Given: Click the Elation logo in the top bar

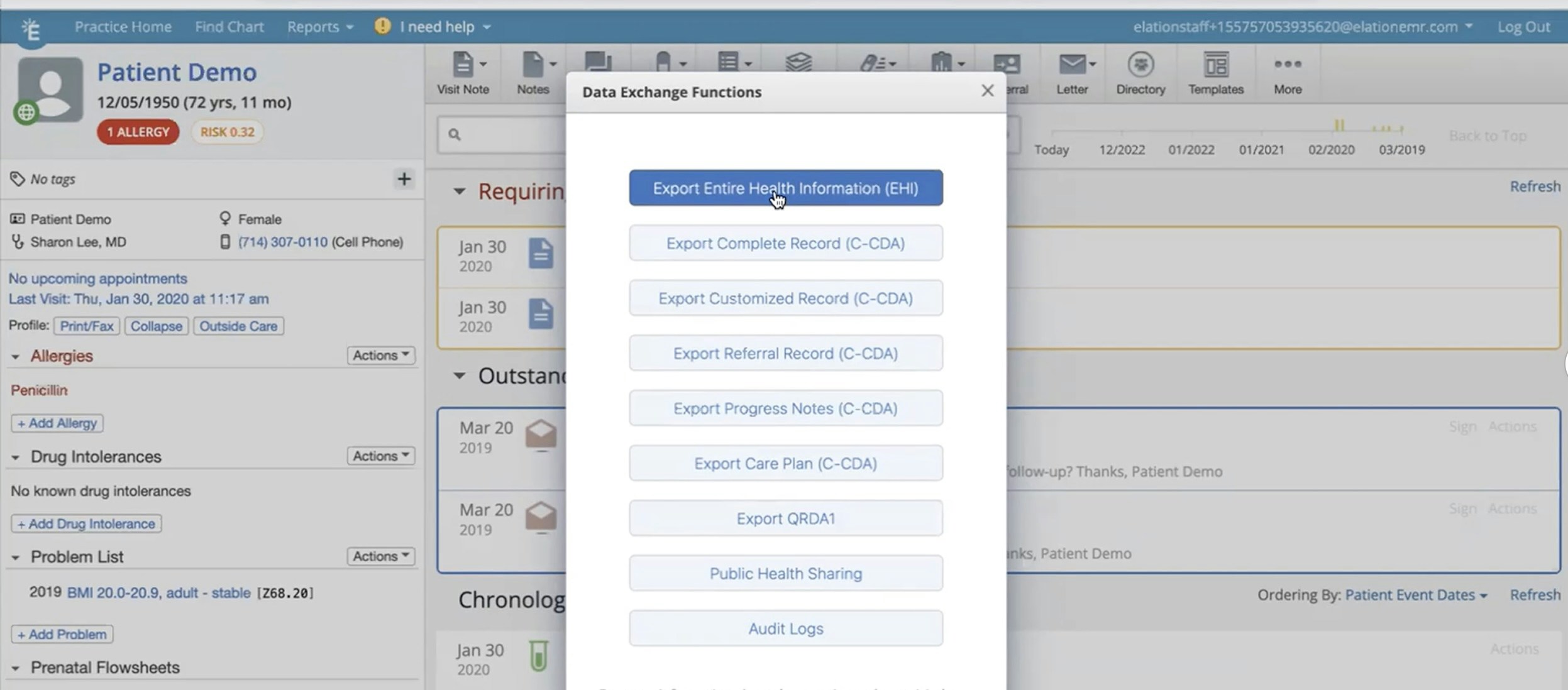Looking at the screenshot, I should click(x=33, y=26).
